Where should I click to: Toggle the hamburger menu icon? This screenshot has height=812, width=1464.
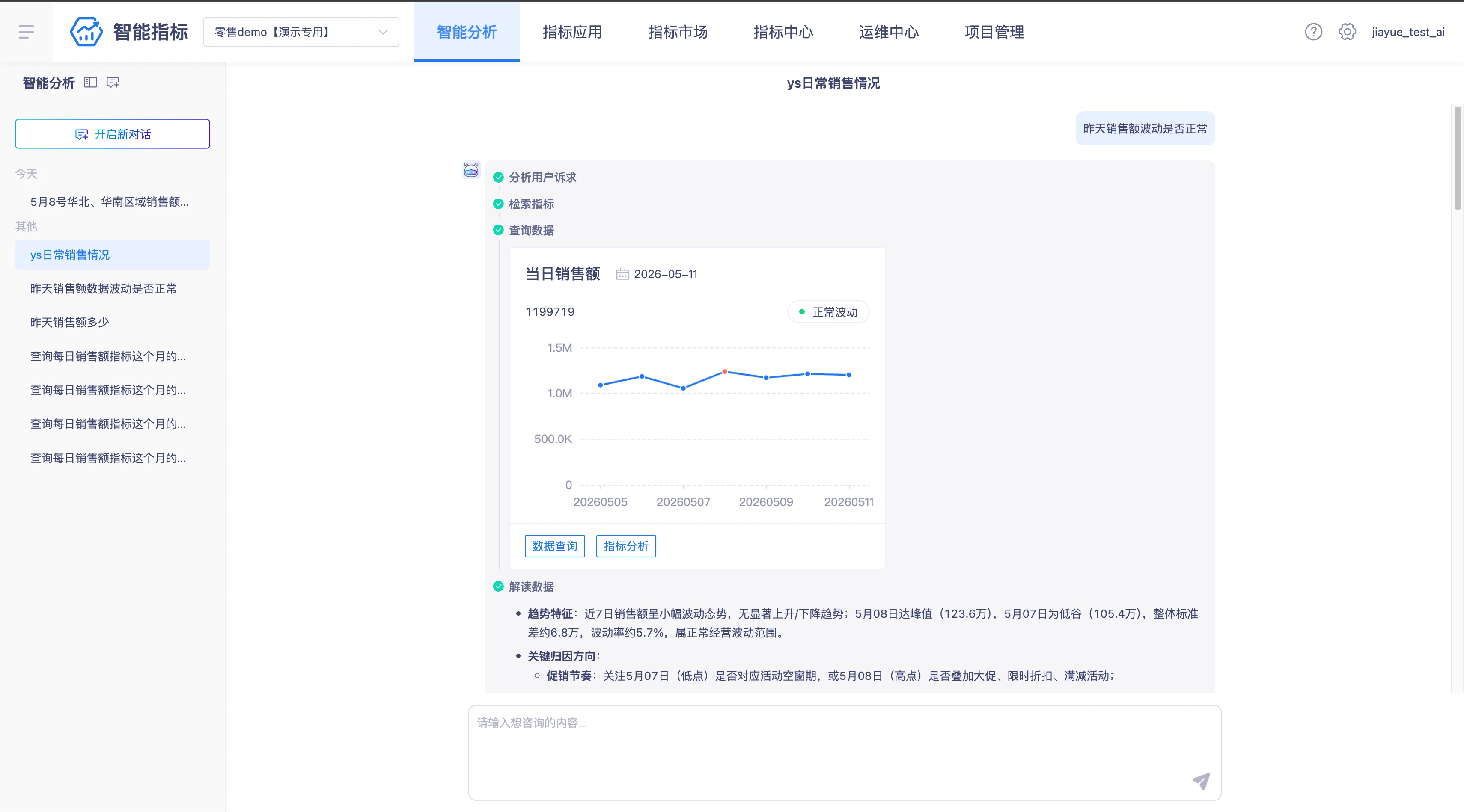click(x=26, y=32)
